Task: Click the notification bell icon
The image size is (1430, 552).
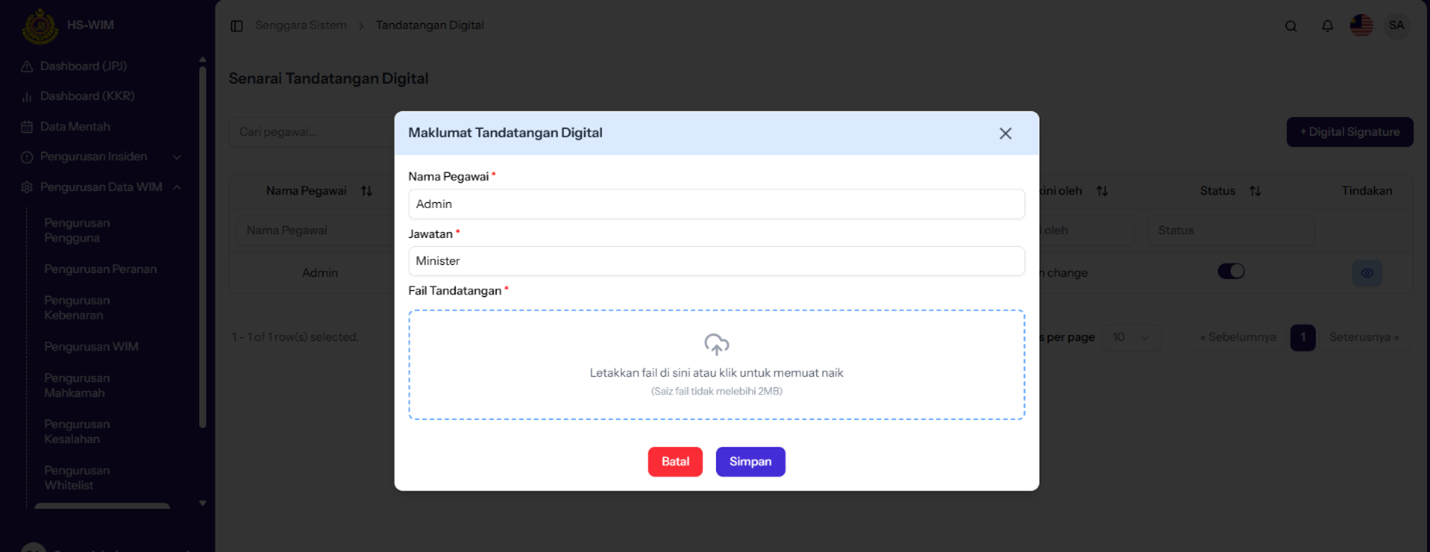Action: coord(1327,26)
